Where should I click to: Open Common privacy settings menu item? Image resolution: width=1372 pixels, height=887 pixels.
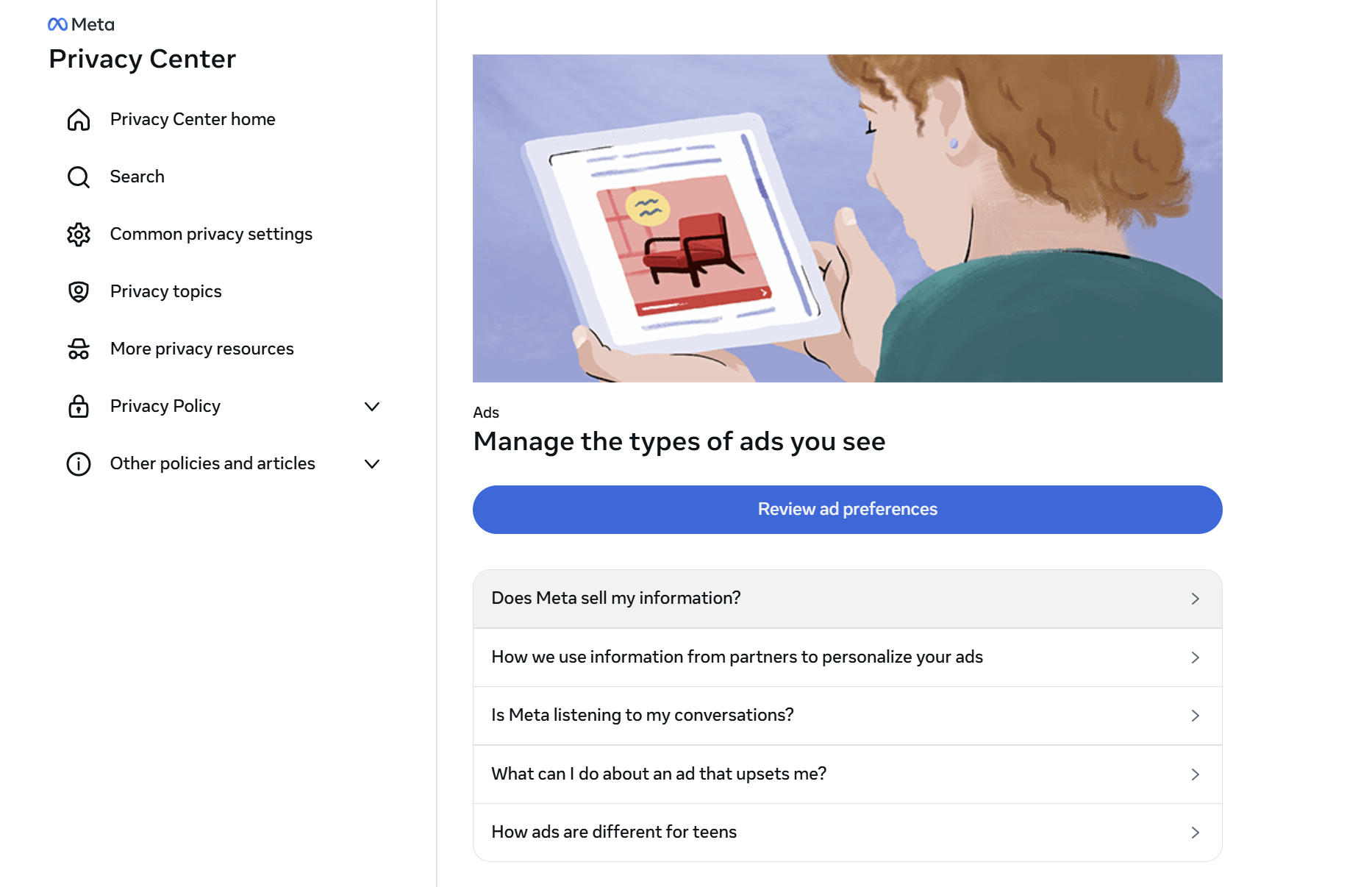[211, 234]
